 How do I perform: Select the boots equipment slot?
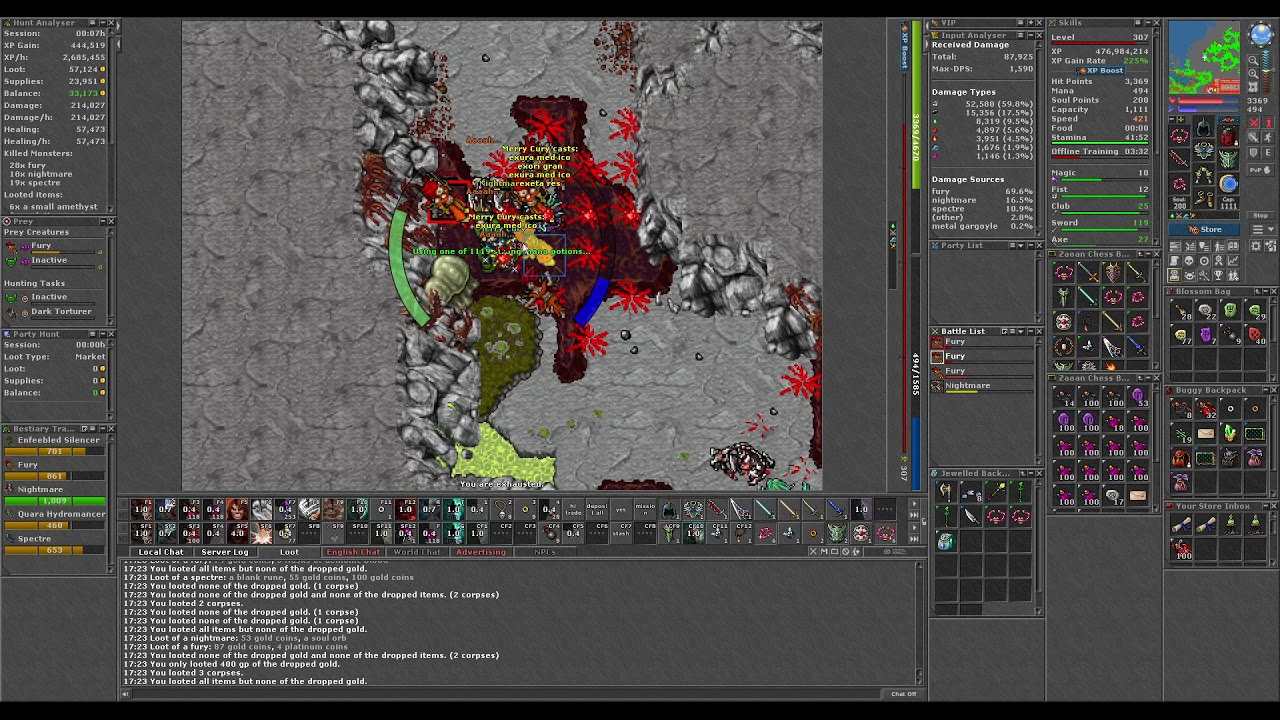(1204, 197)
